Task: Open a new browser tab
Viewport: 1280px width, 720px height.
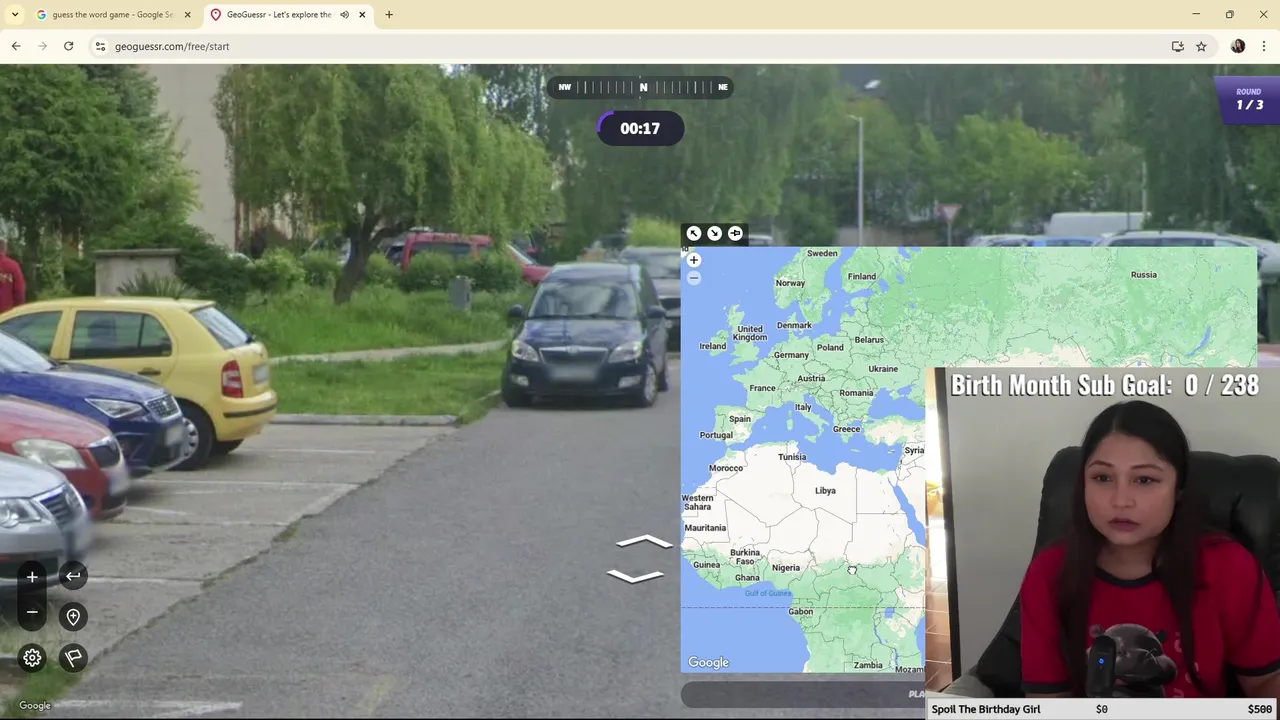Action: [x=389, y=15]
